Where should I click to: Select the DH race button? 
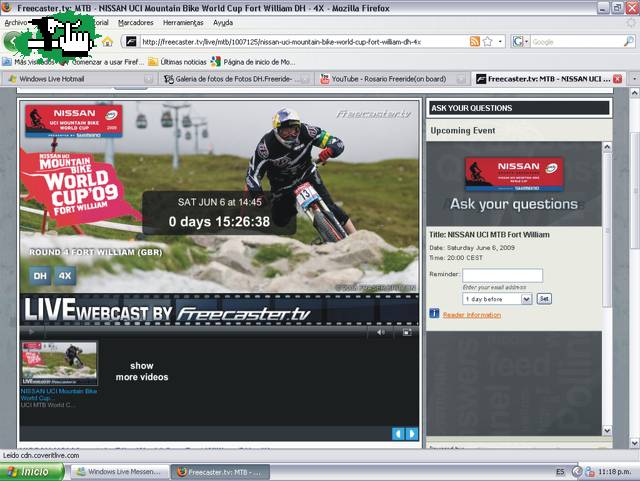[x=40, y=276]
